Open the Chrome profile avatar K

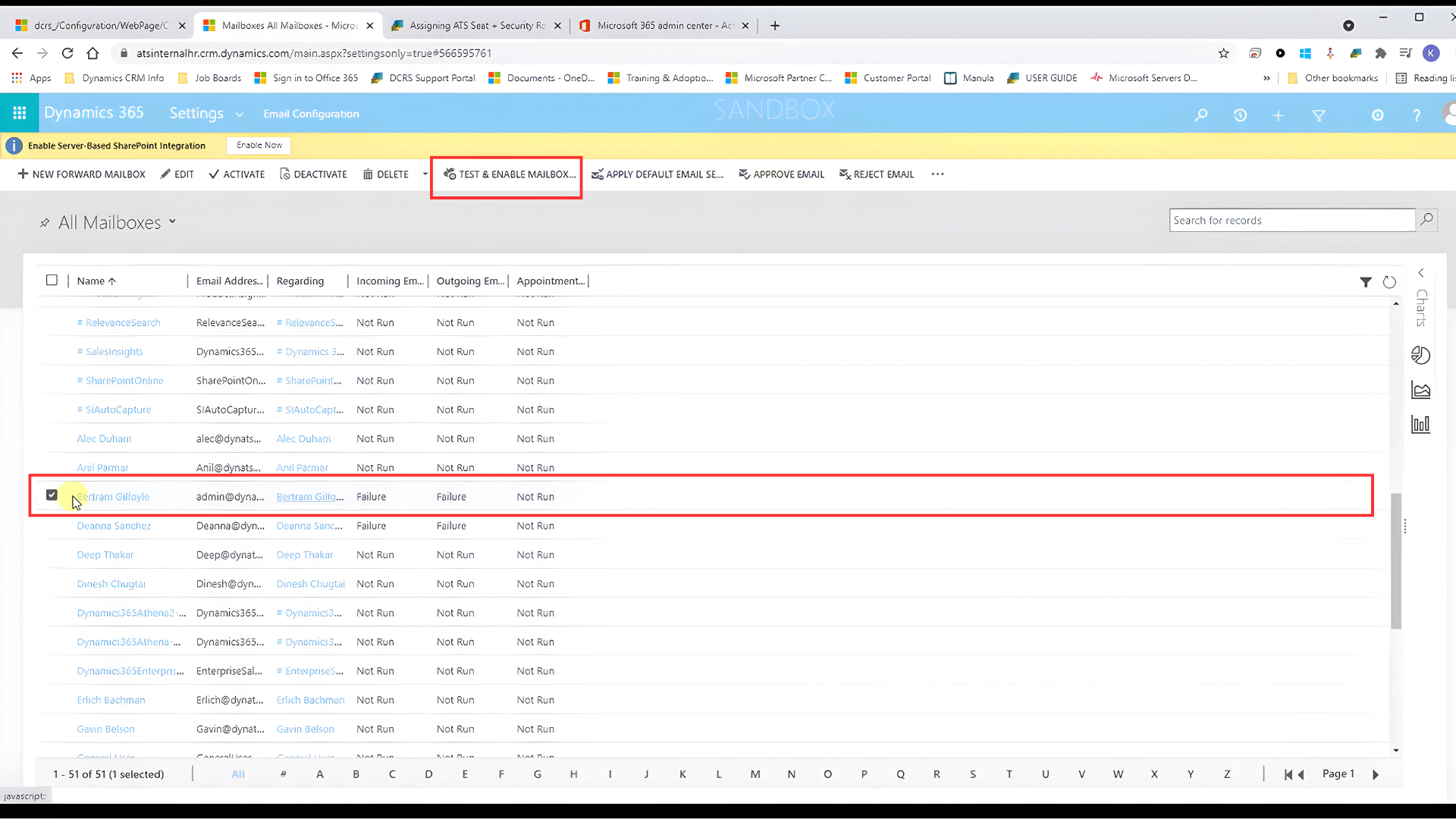[x=1431, y=53]
